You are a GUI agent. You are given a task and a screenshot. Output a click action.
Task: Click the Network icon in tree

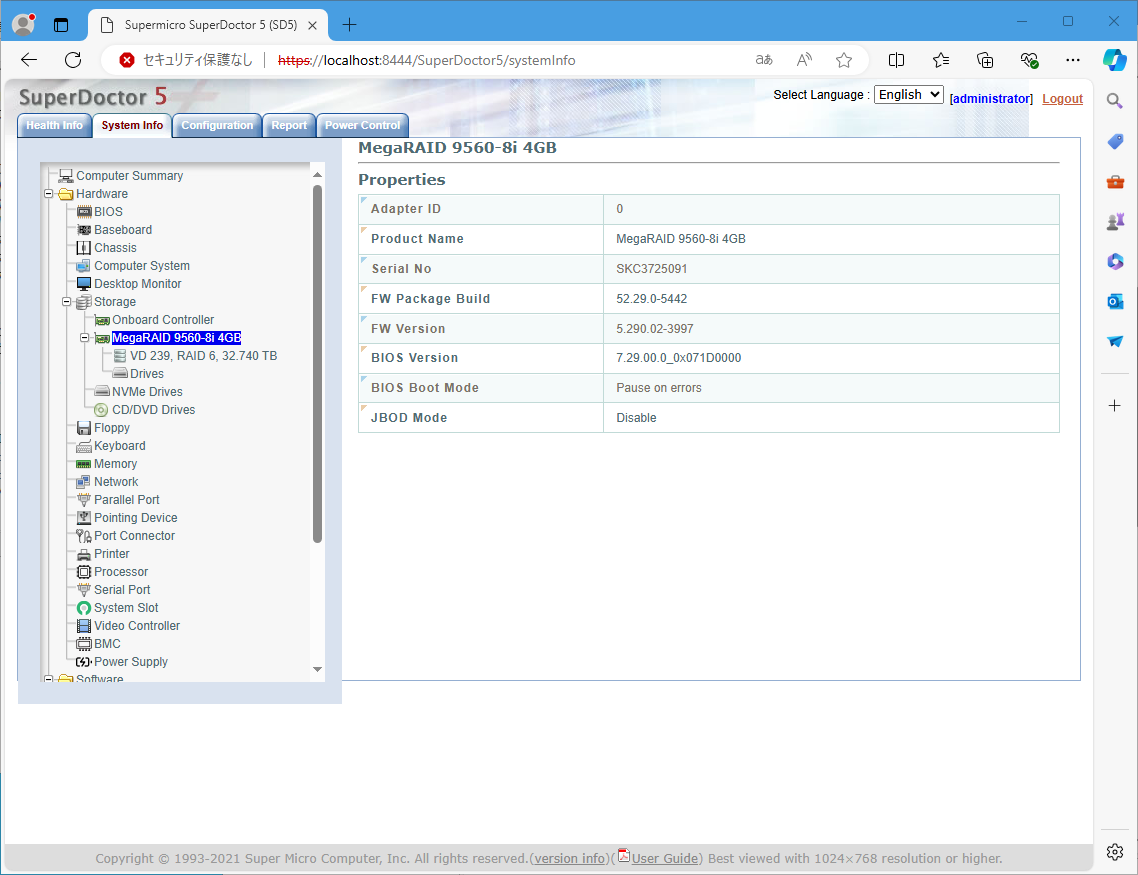(84, 482)
